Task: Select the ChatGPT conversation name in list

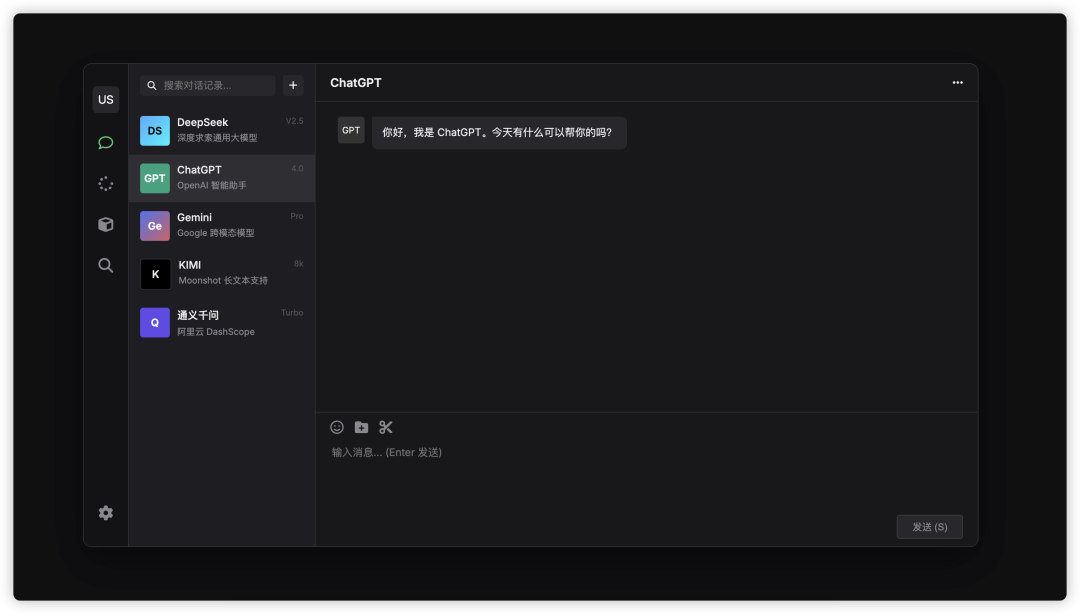Action: 199,170
